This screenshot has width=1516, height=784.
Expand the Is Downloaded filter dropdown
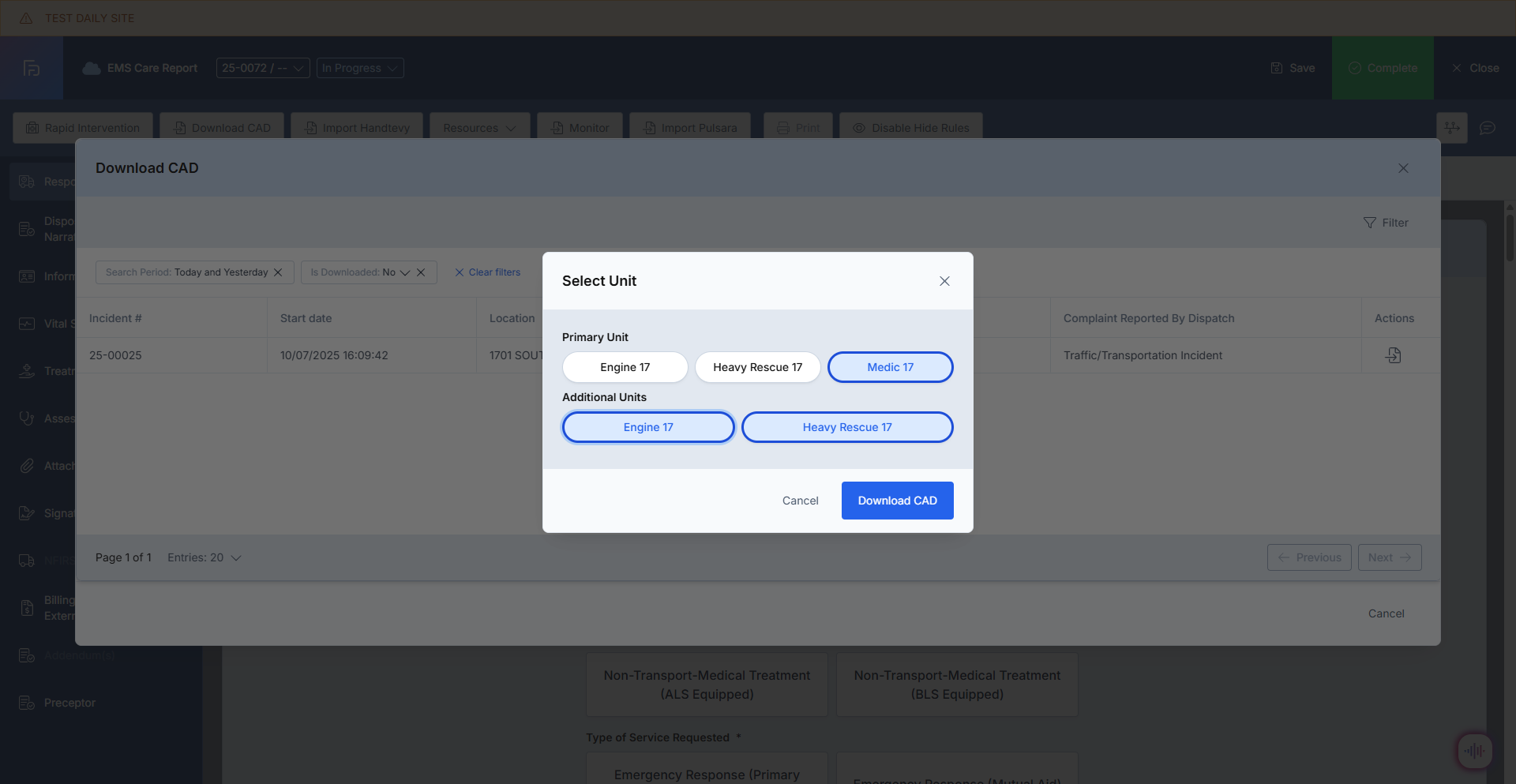(x=405, y=272)
